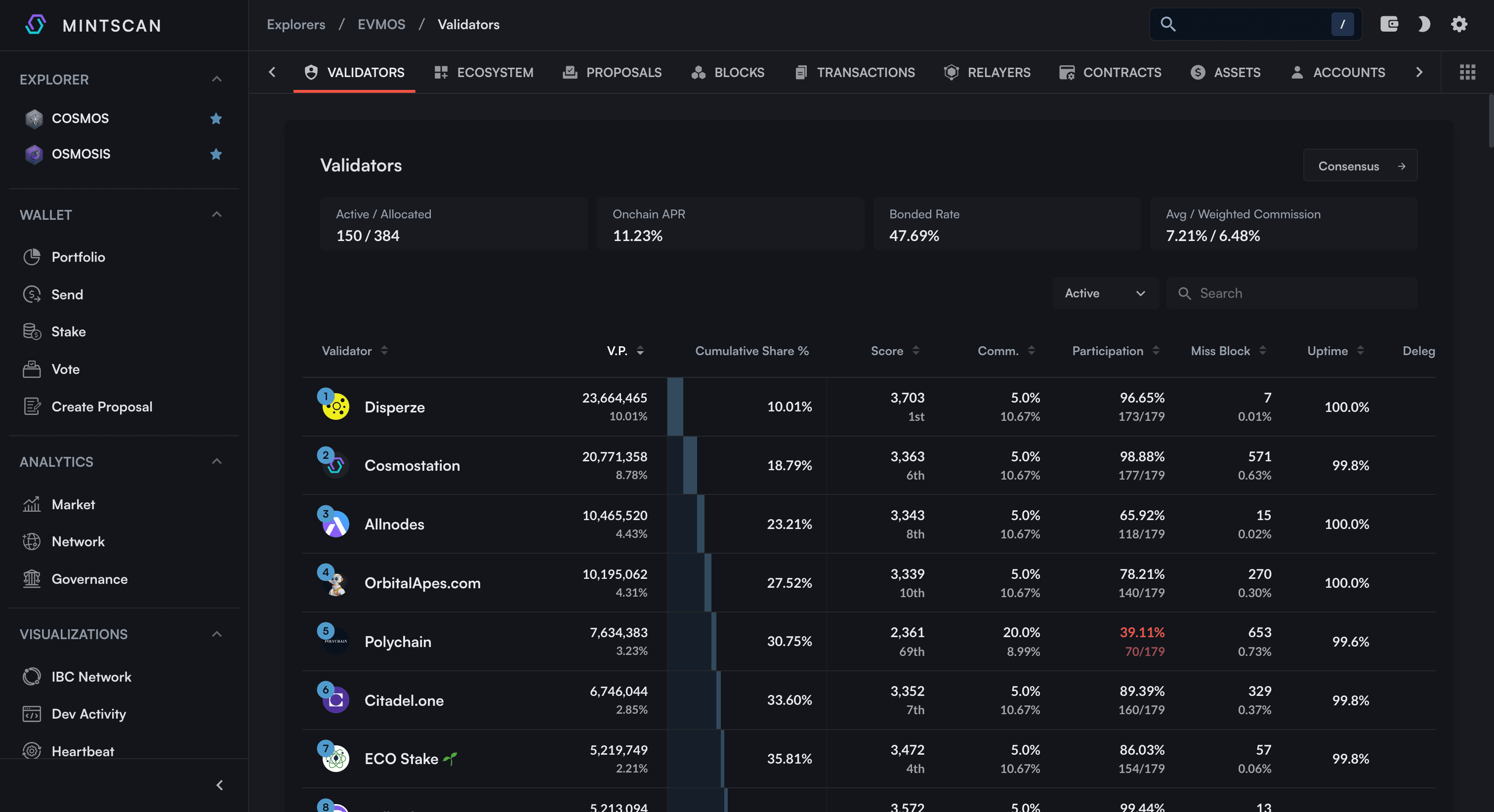This screenshot has height=812, width=1494.
Task: Click the header search magnifier icon
Action: [1168, 24]
